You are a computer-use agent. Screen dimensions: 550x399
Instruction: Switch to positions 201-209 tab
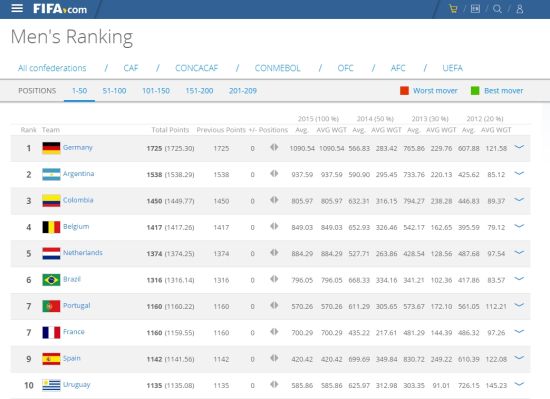tap(243, 91)
